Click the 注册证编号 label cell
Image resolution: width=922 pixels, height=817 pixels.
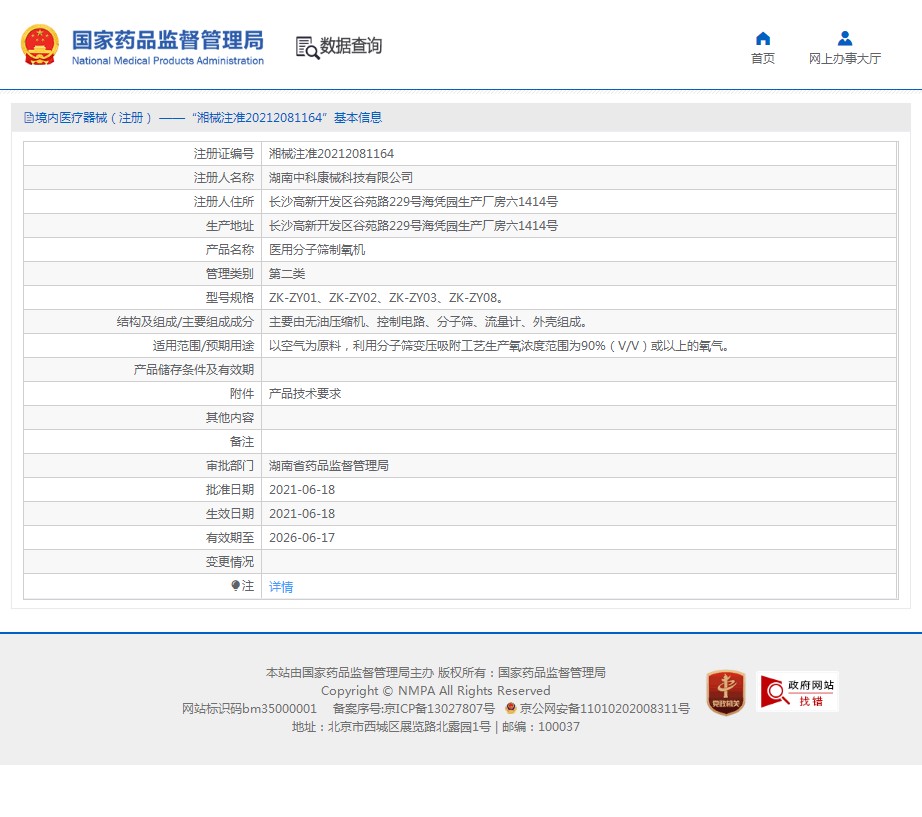142,154
